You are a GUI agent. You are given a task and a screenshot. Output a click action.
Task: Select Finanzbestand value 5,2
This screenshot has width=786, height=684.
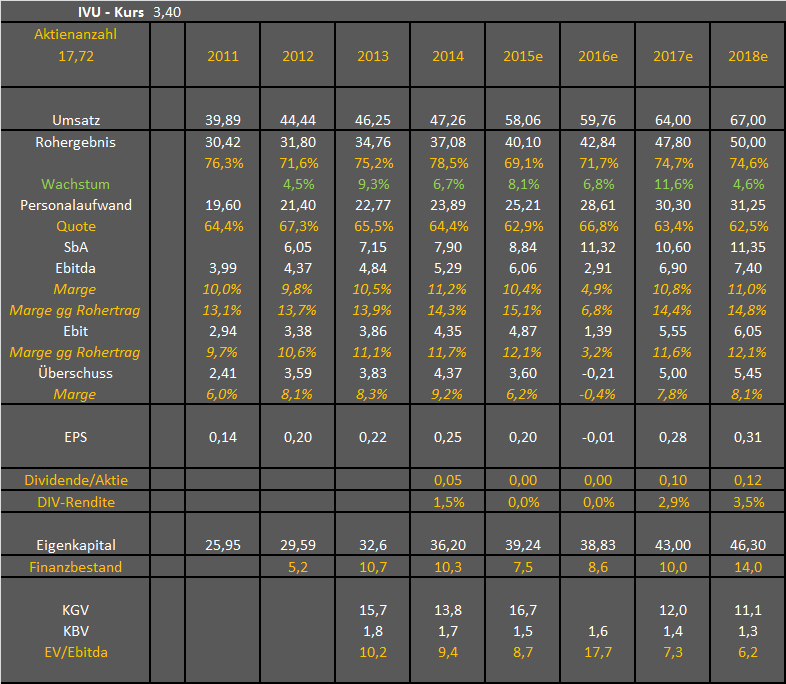(298, 567)
